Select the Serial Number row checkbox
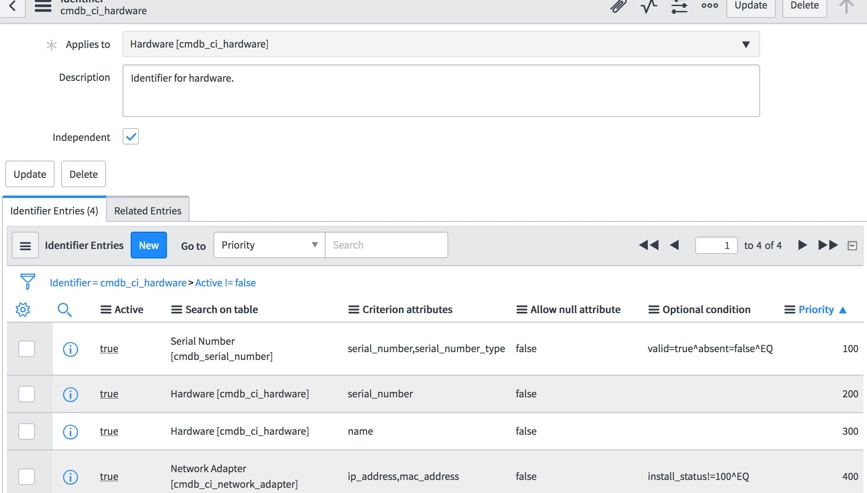 (x=27, y=349)
